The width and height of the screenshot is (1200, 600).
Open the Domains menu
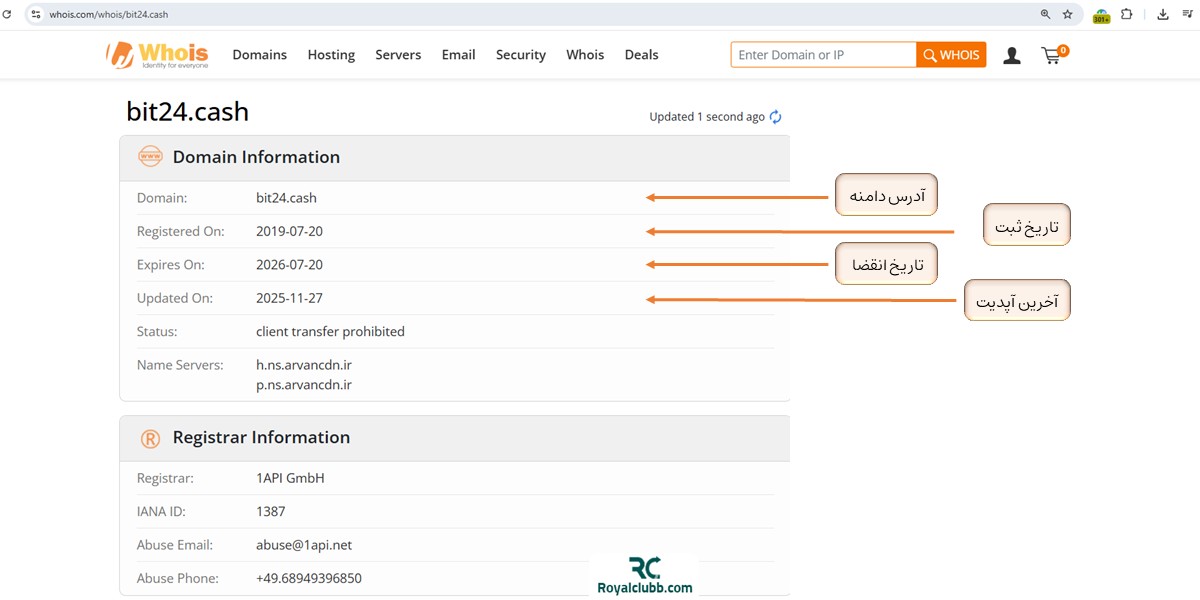(x=259, y=55)
